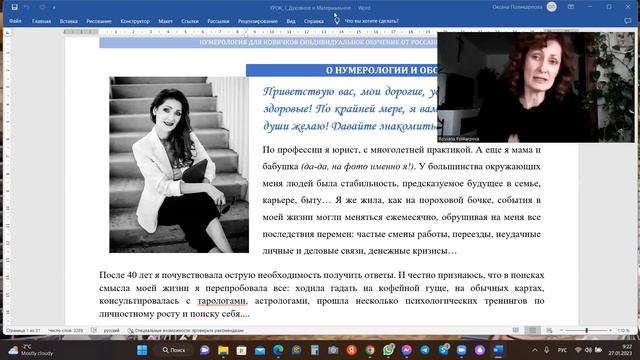
Task: Click the taskbar Поиск search box
Action: coord(174,350)
